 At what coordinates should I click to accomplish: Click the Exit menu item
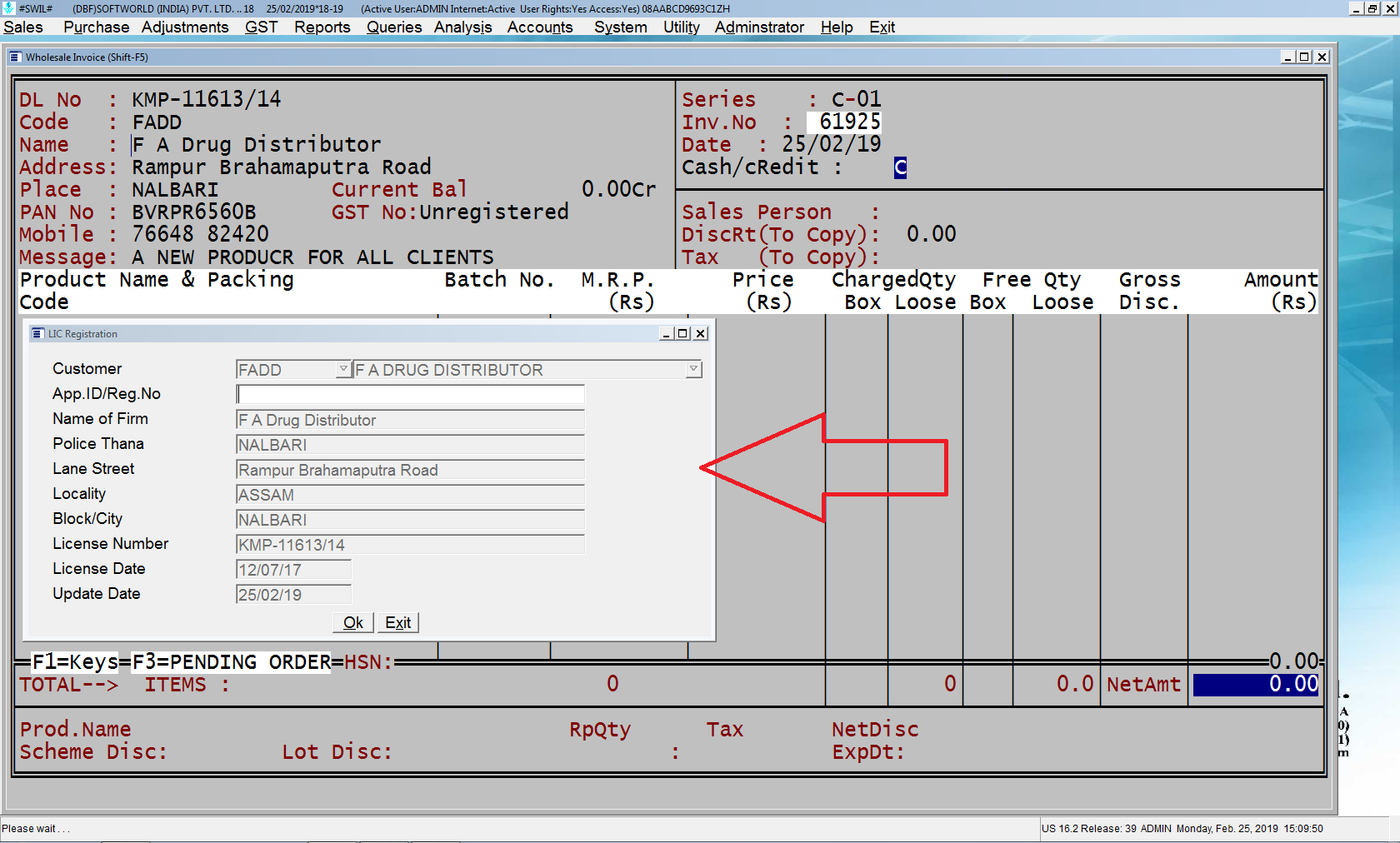[882, 27]
